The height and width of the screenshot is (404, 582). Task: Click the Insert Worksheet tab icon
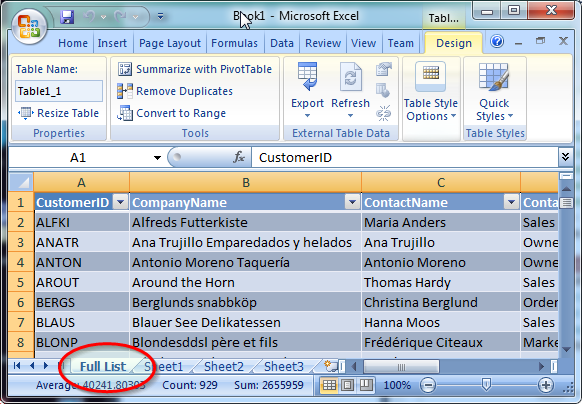click(x=330, y=366)
